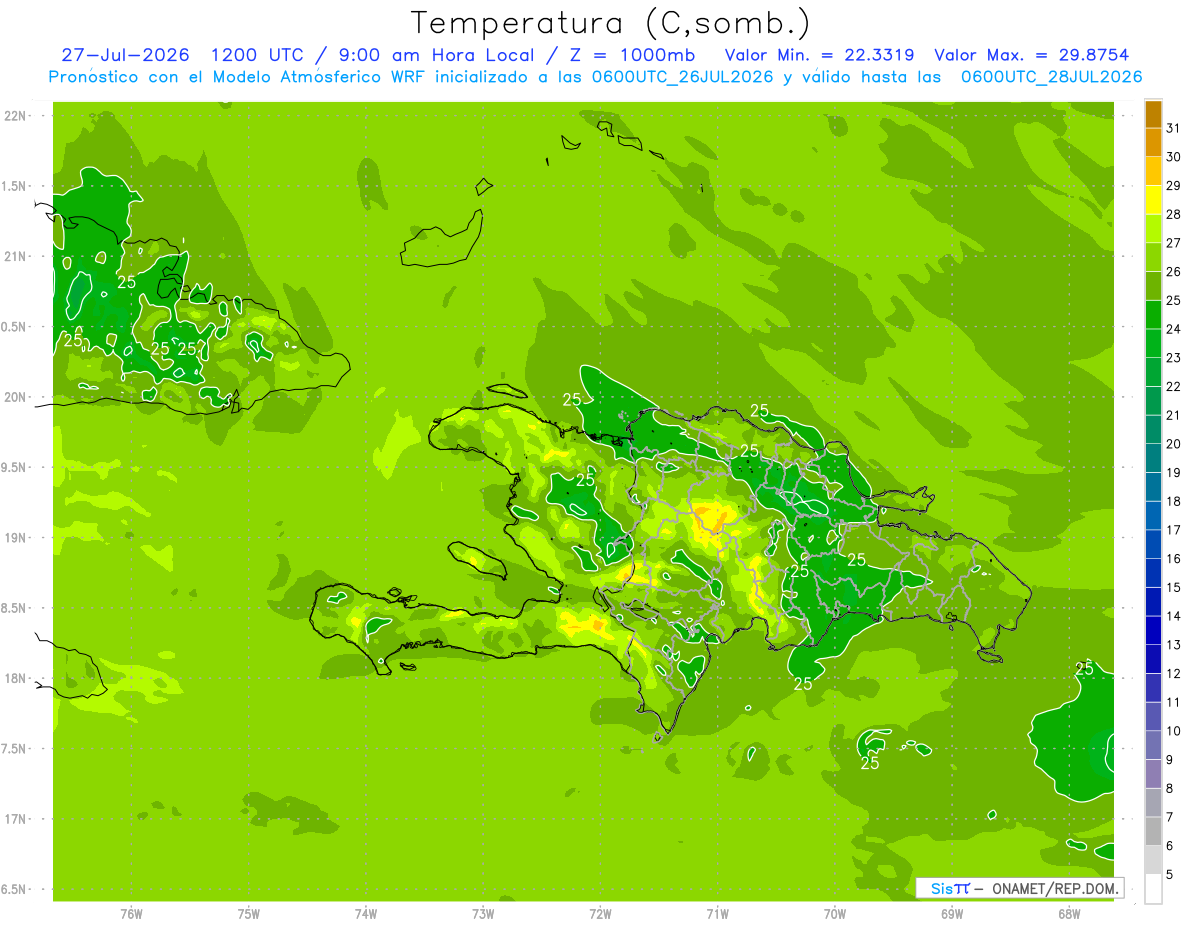The height and width of the screenshot is (927, 1200).
Task: Click the value 8 on the color scale
Action: 1170,789
